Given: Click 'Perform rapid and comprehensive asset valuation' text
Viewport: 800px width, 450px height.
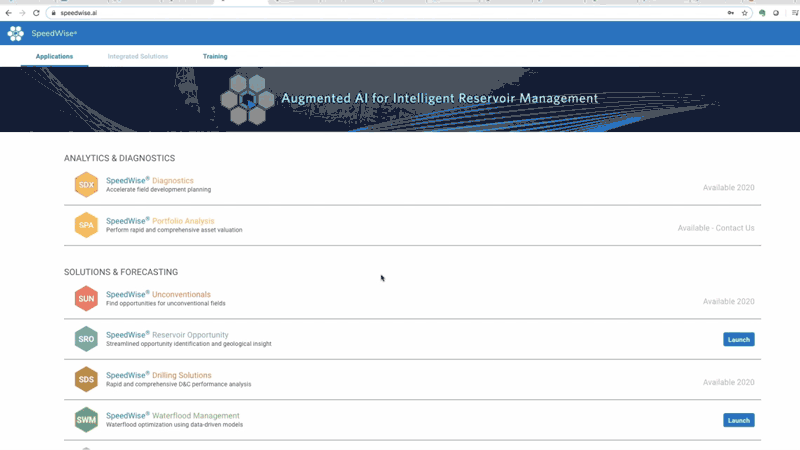Looking at the screenshot, I should (x=174, y=230).
